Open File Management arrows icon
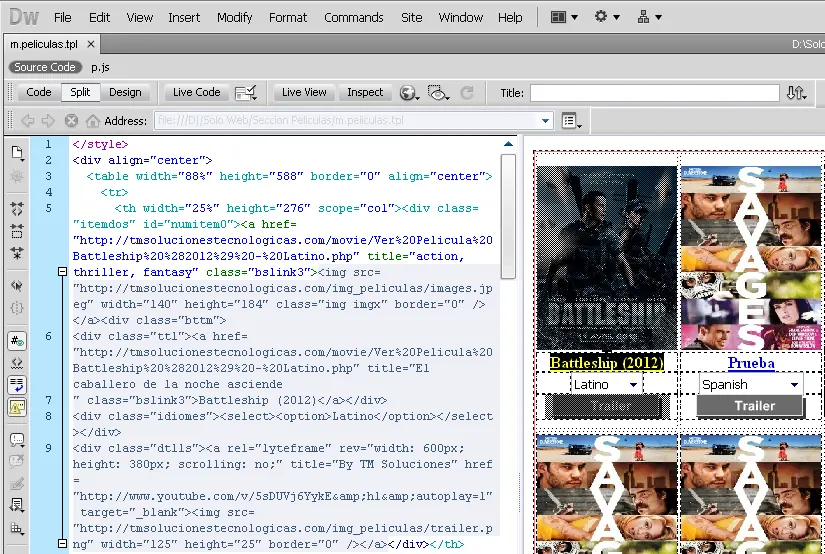 (x=796, y=93)
